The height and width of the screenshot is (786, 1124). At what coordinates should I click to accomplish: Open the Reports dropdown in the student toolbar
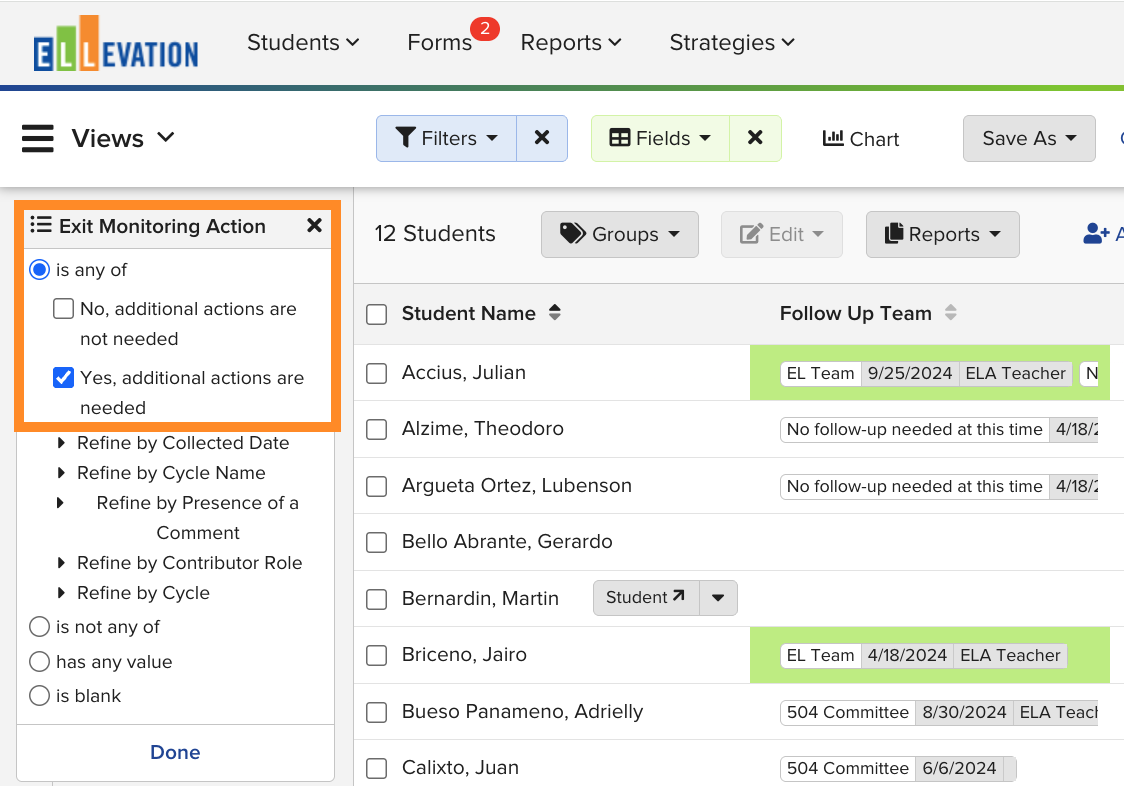coord(942,234)
